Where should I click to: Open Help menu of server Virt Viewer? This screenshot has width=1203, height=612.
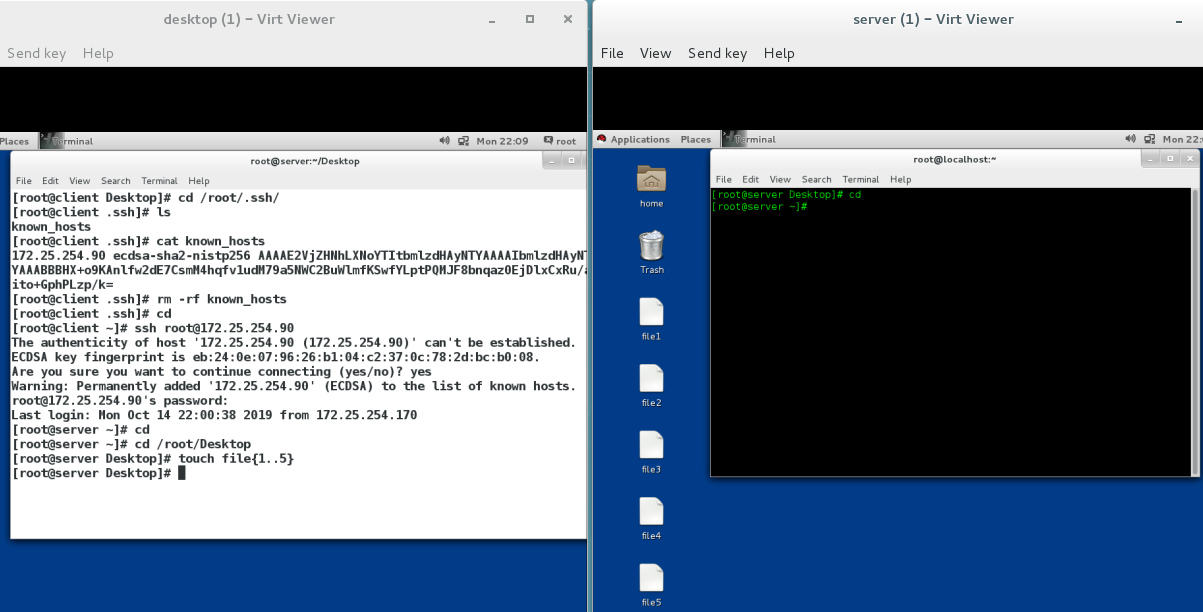pyautogui.click(x=779, y=53)
